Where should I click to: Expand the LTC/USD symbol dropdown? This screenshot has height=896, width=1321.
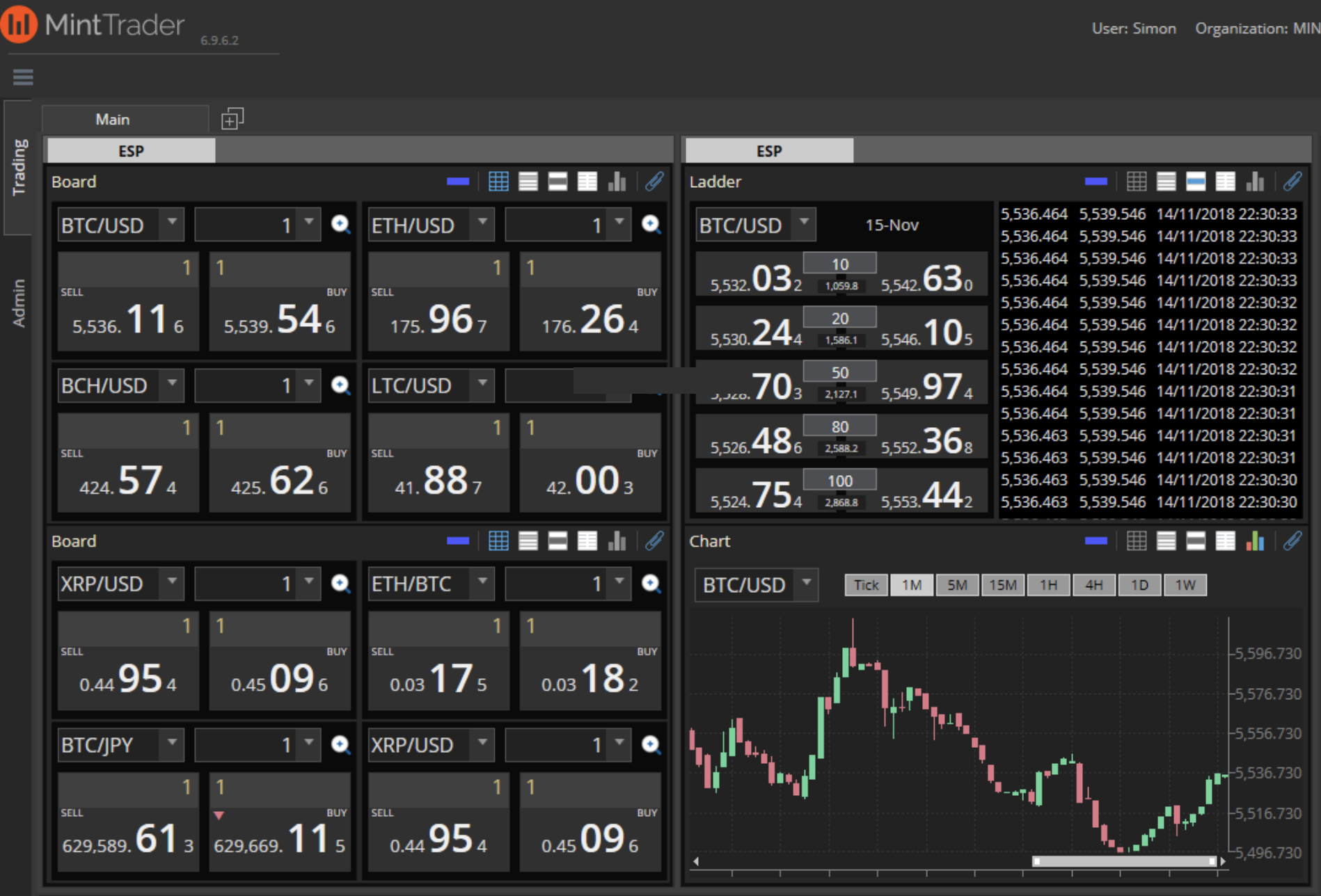482,385
